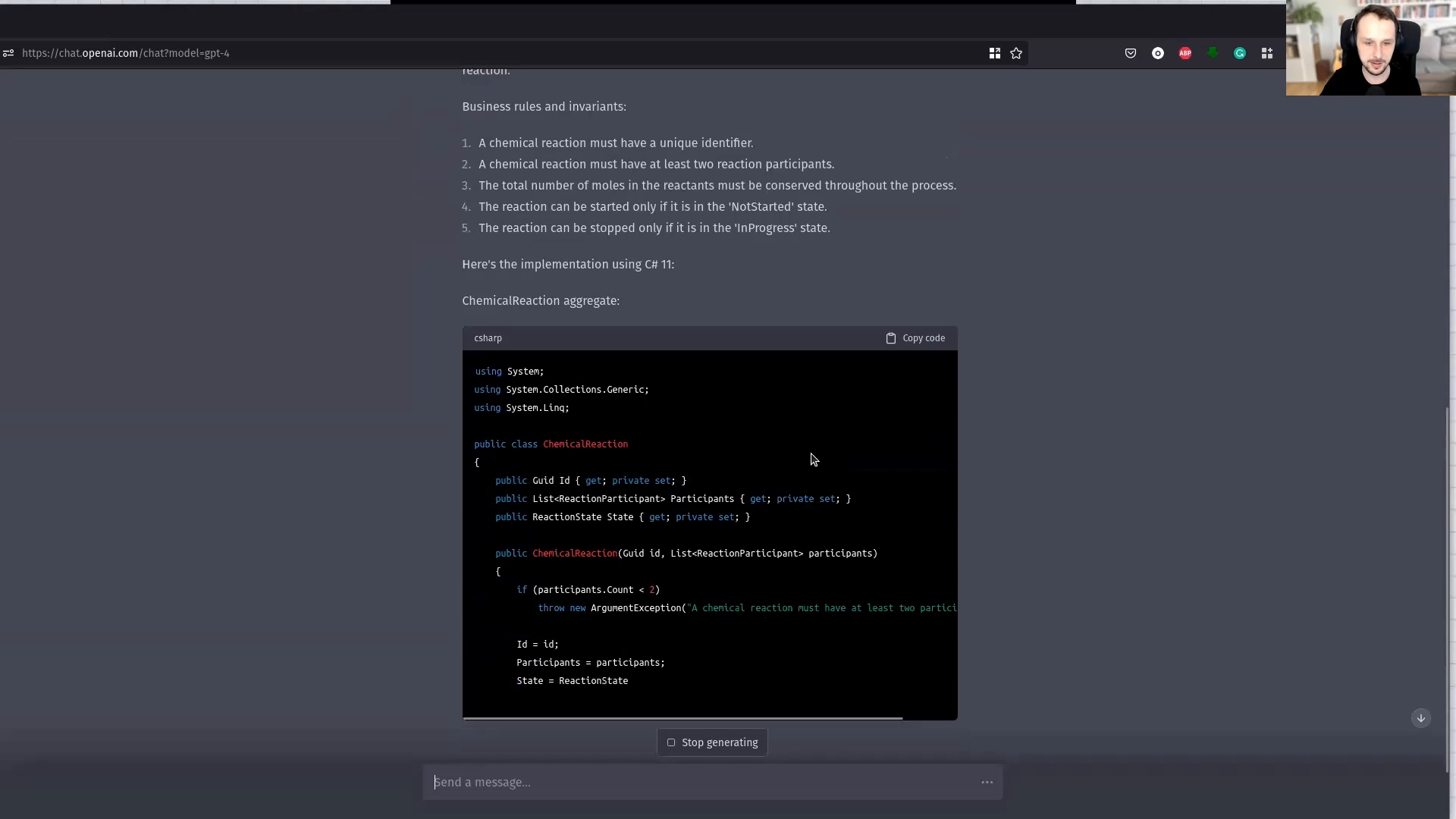Click the grid arrow icon in address bar
The image size is (1456, 819).
tap(995, 53)
